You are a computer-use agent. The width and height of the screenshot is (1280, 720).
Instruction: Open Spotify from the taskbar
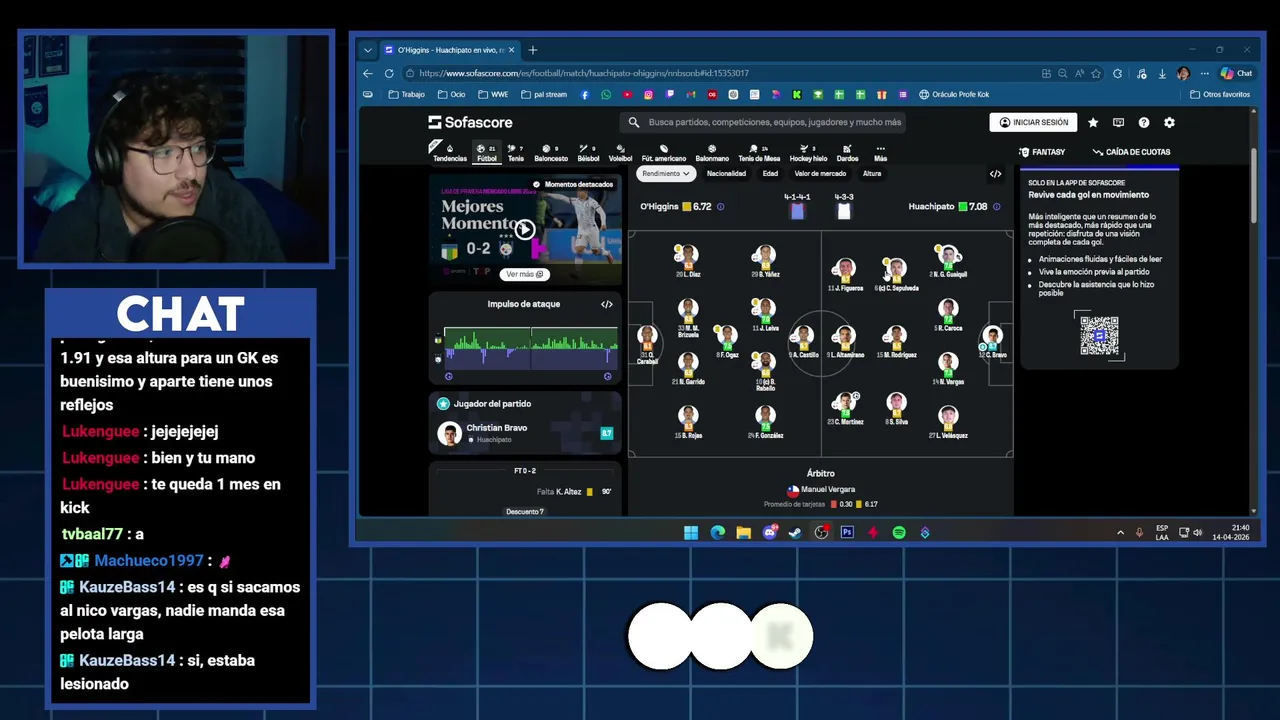(899, 533)
